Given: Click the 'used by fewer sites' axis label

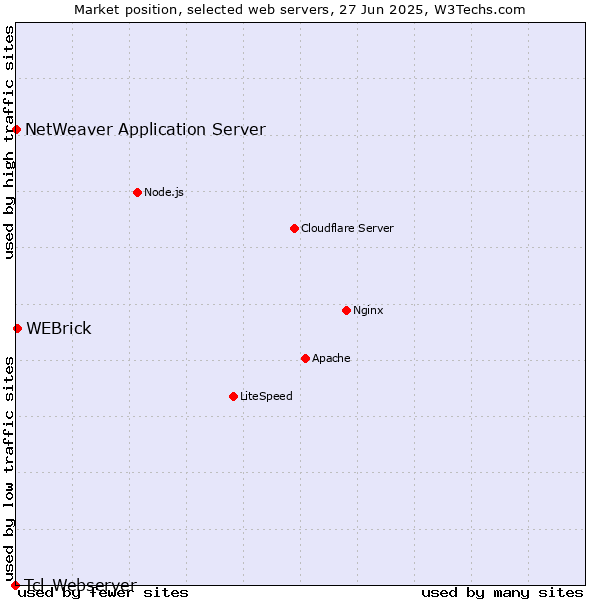Looking at the screenshot, I should click(103, 593).
